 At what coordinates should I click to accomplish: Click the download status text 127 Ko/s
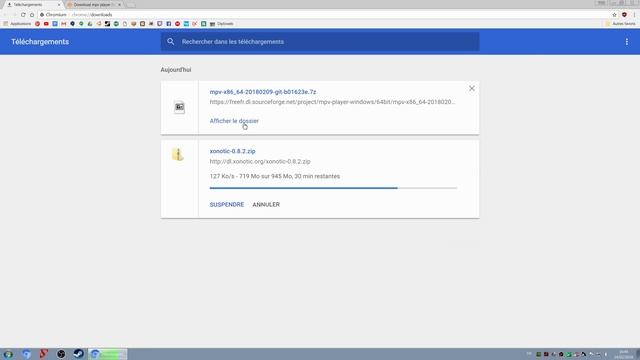coord(275,176)
